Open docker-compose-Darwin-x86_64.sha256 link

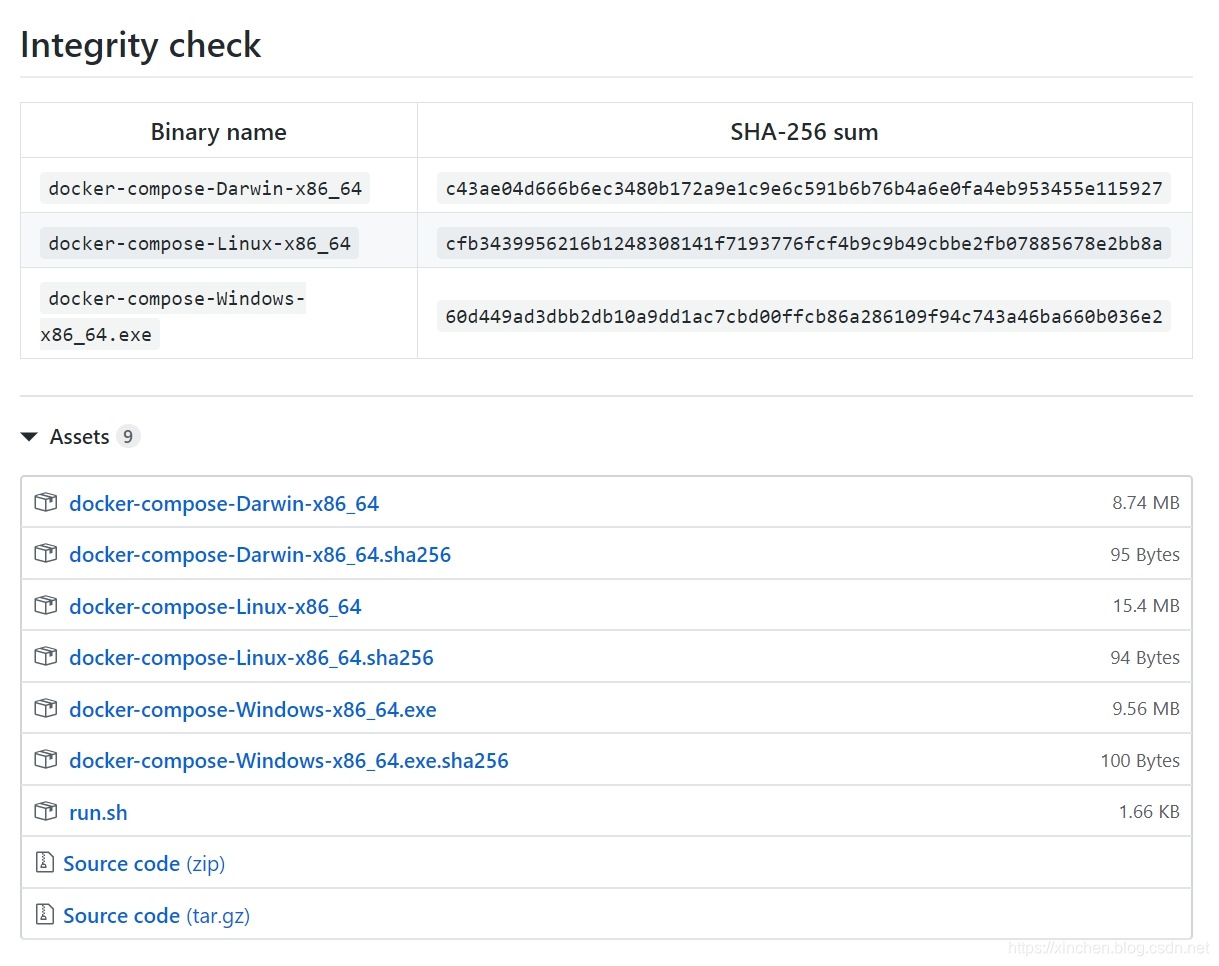[260, 554]
